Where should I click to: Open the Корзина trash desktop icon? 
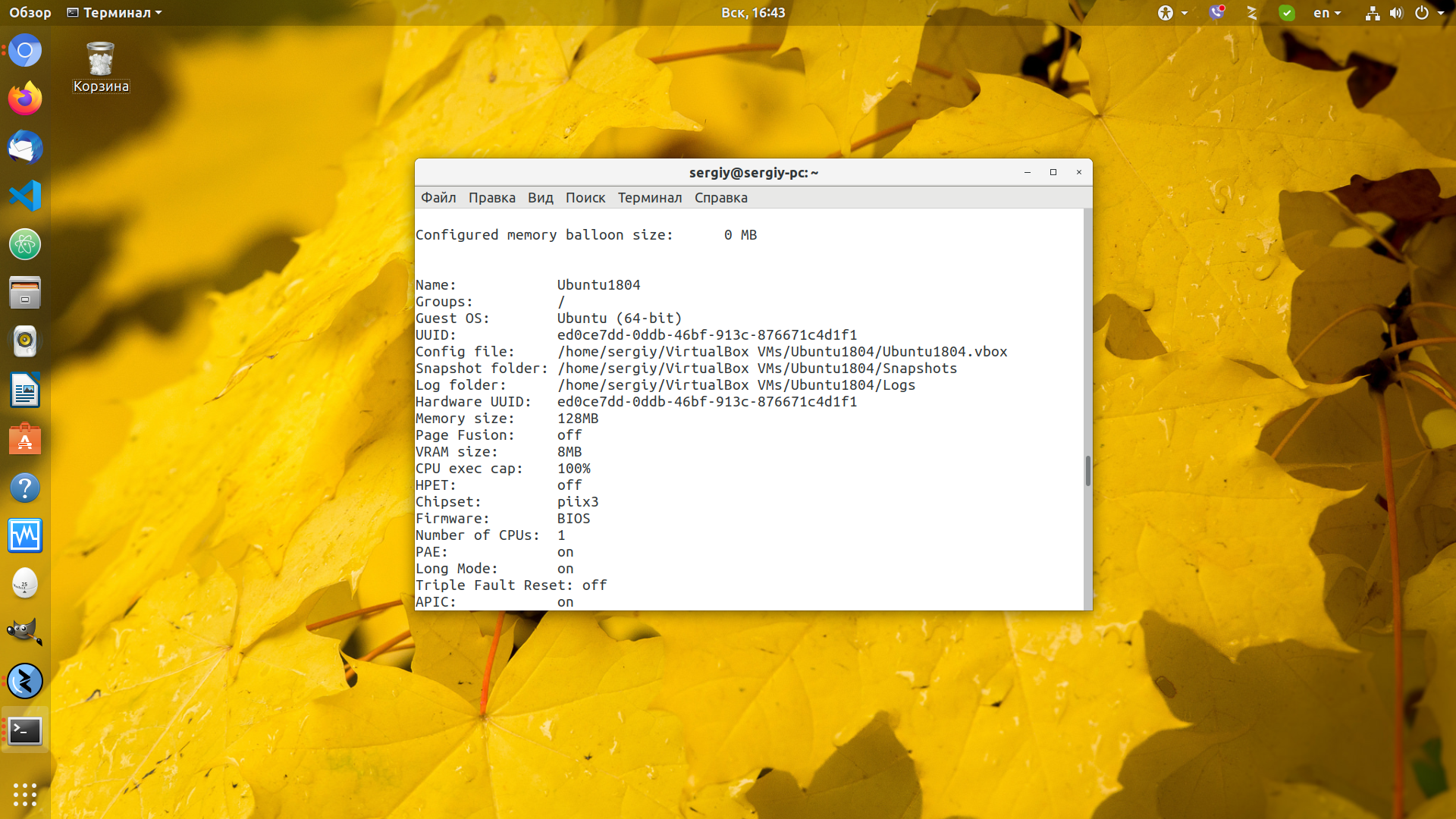tap(101, 67)
